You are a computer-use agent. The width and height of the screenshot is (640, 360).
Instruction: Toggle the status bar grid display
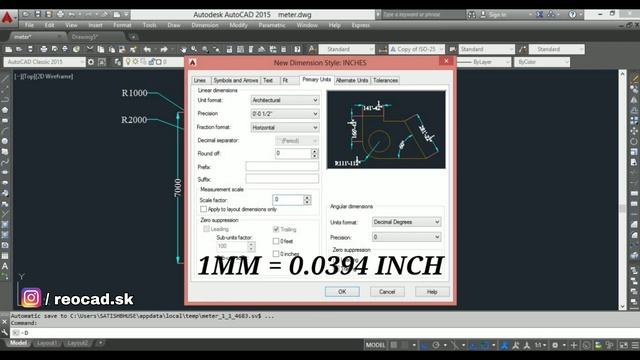click(394, 345)
